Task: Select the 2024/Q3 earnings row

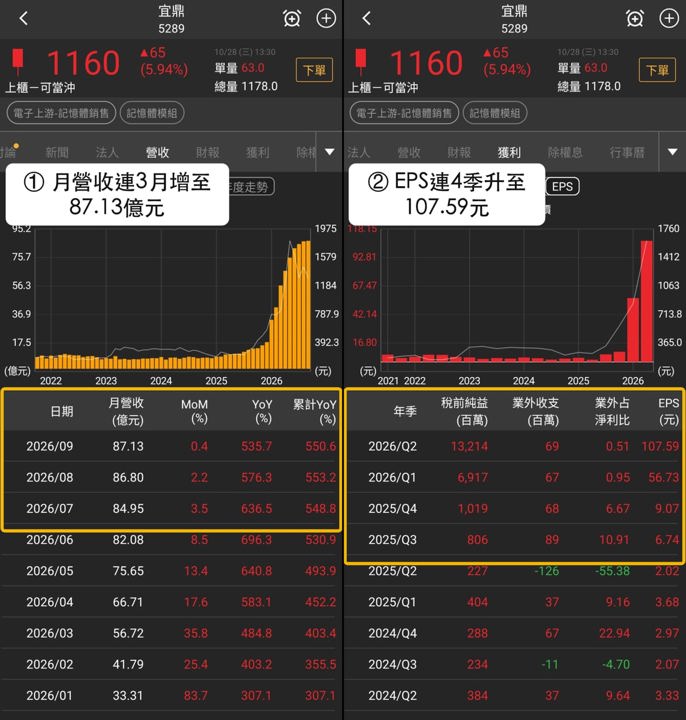Action: click(x=514, y=664)
